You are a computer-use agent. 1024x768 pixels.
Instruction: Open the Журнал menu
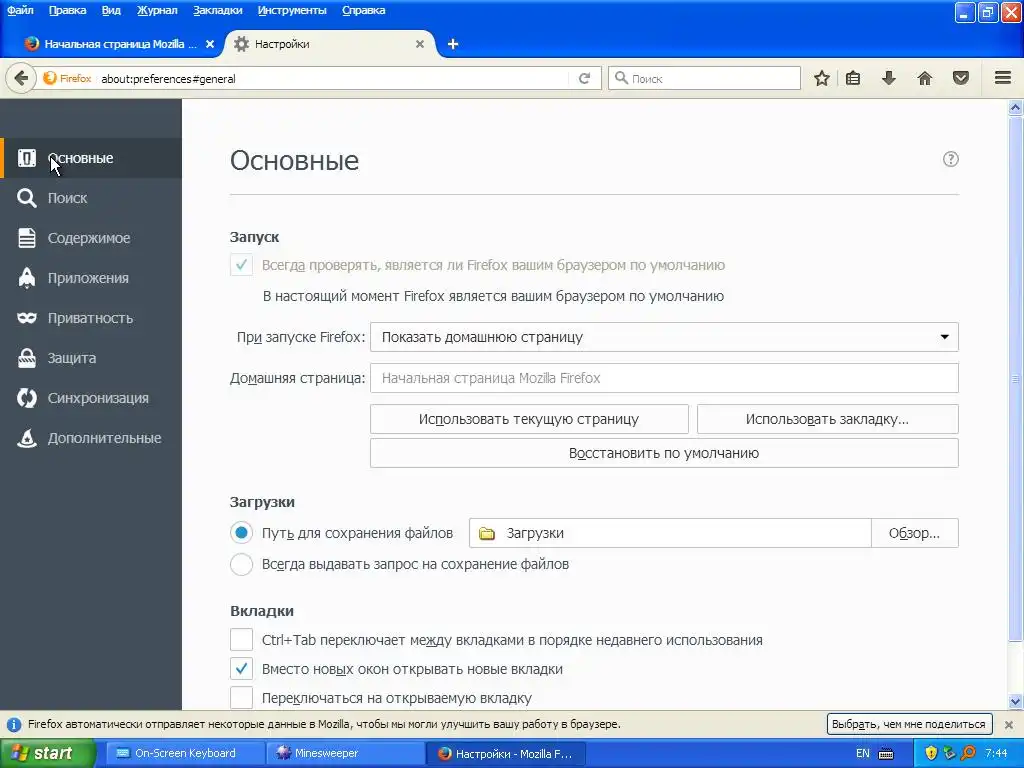(x=157, y=10)
